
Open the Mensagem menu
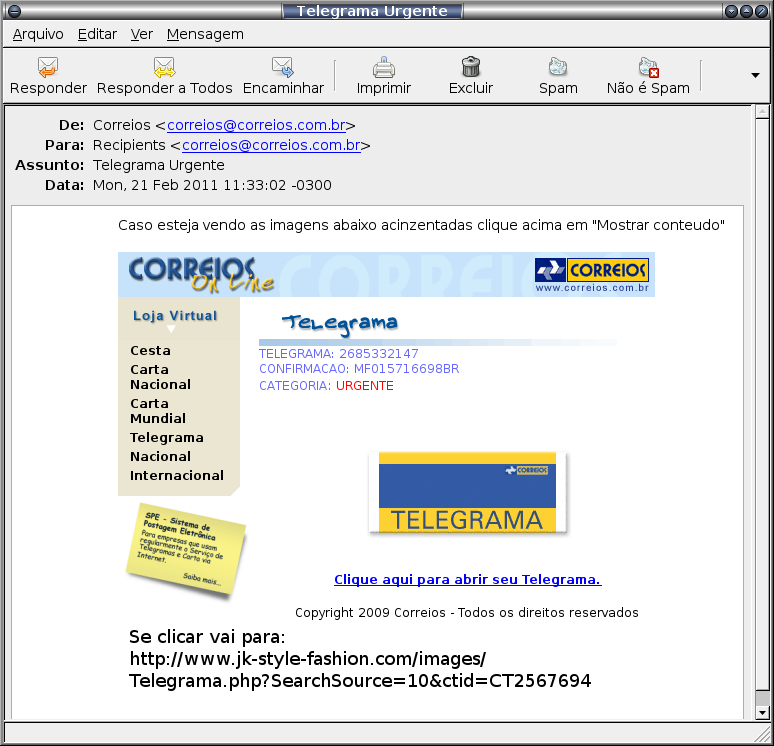(205, 34)
